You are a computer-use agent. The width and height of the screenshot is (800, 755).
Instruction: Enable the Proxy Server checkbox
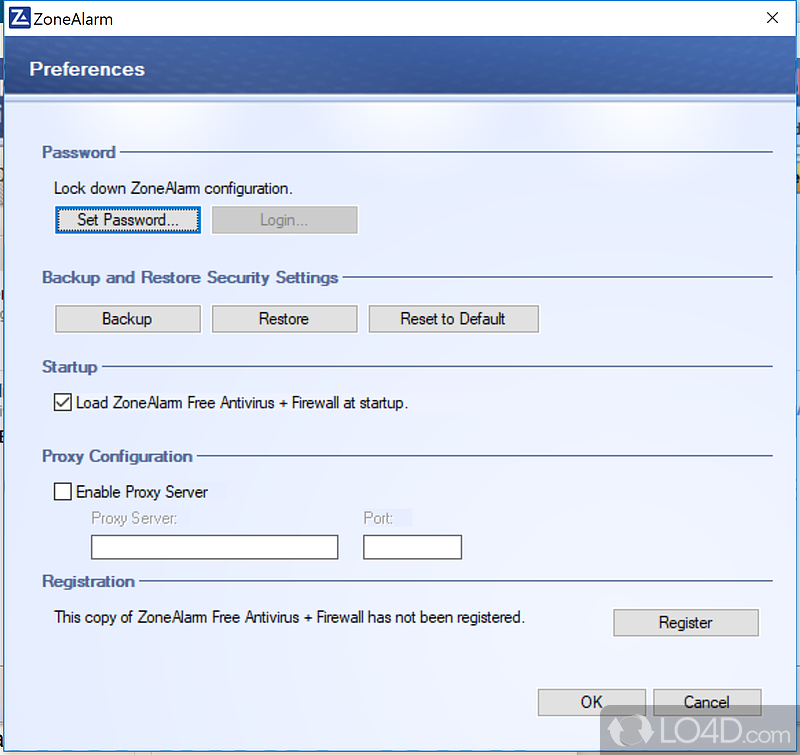pyautogui.click(x=63, y=491)
